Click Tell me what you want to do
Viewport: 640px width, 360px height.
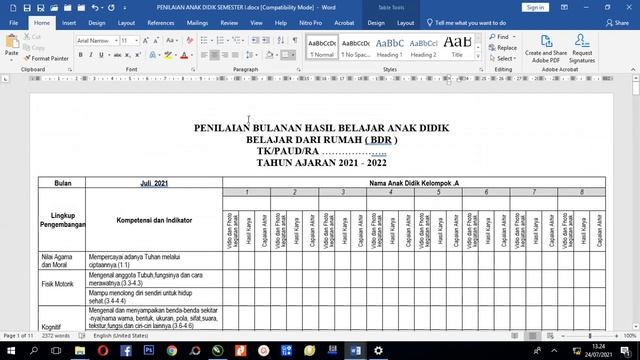pyautogui.click(x=466, y=23)
